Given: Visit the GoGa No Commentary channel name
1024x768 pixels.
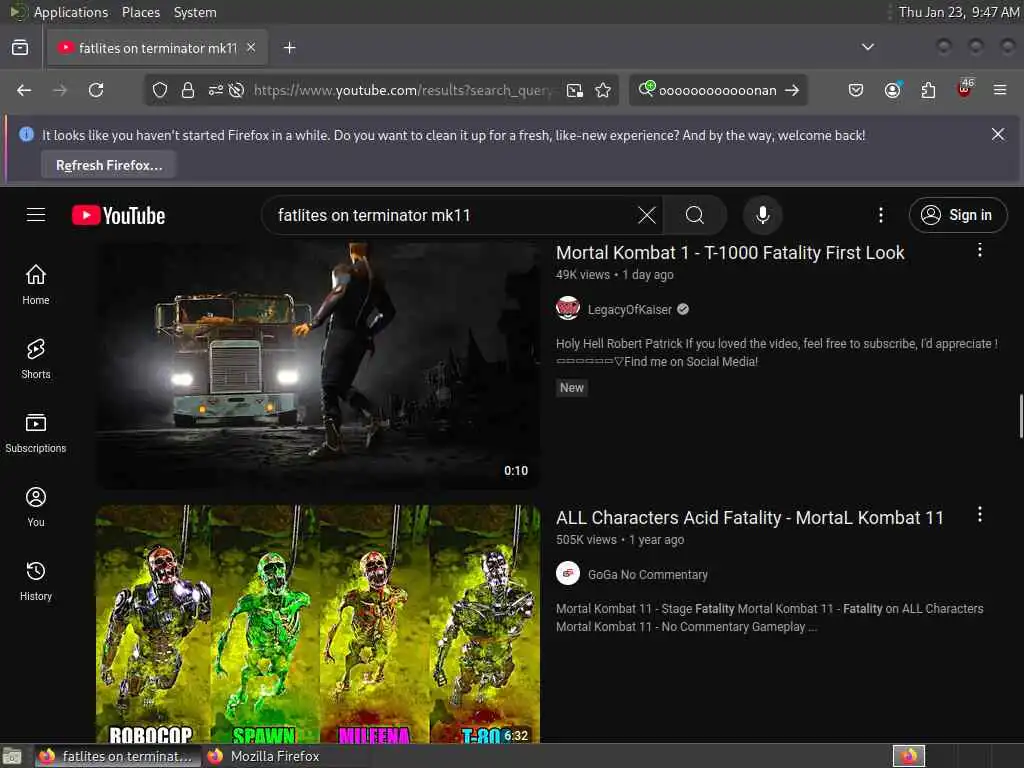Looking at the screenshot, I should (647, 575).
